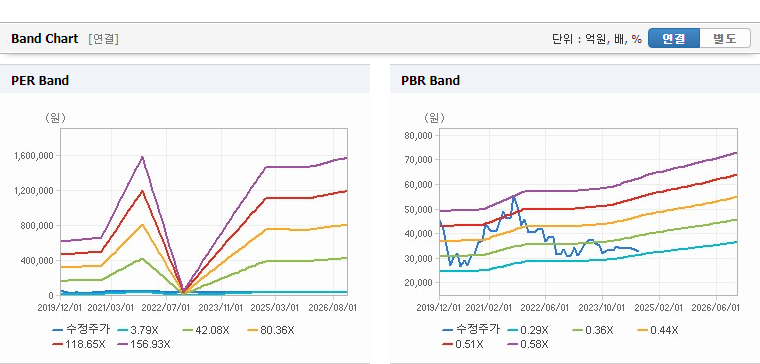Click the 30,000 y-axis label
The height and width of the screenshot is (364, 760).
419,258
